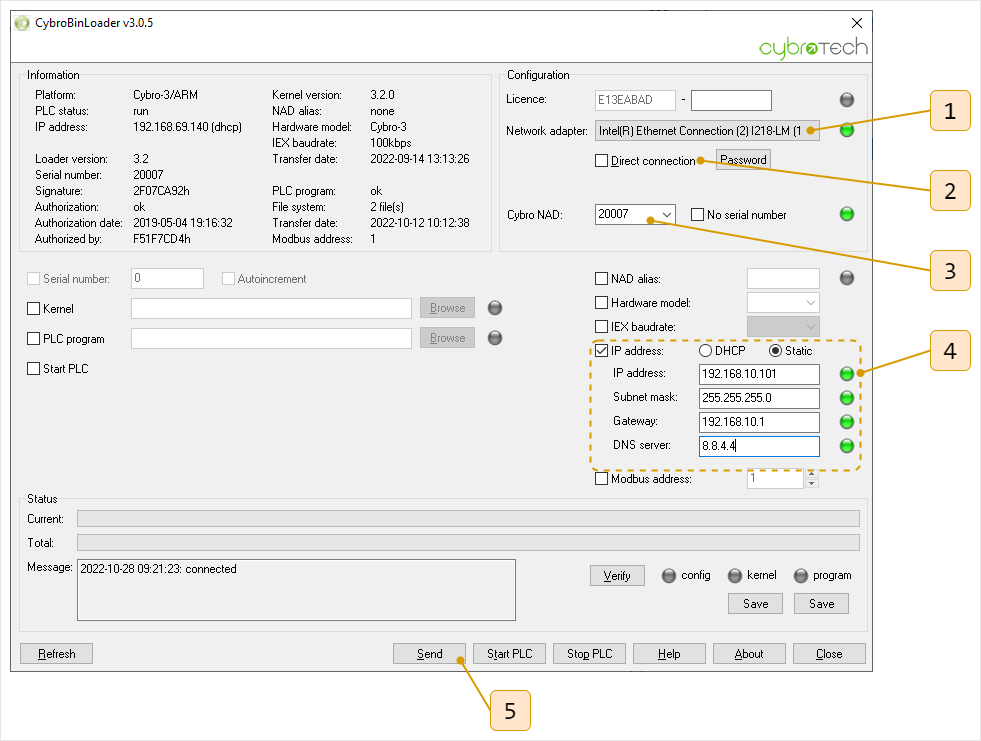This screenshot has width=981, height=741.
Task: Click the Verify button
Action: click(x=617, y=576)
